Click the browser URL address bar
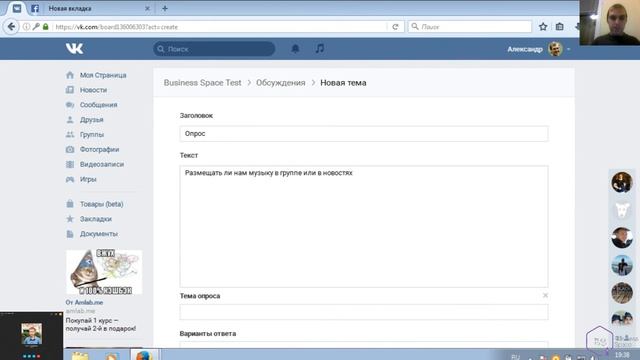The image size is (640, 360). 220,27
